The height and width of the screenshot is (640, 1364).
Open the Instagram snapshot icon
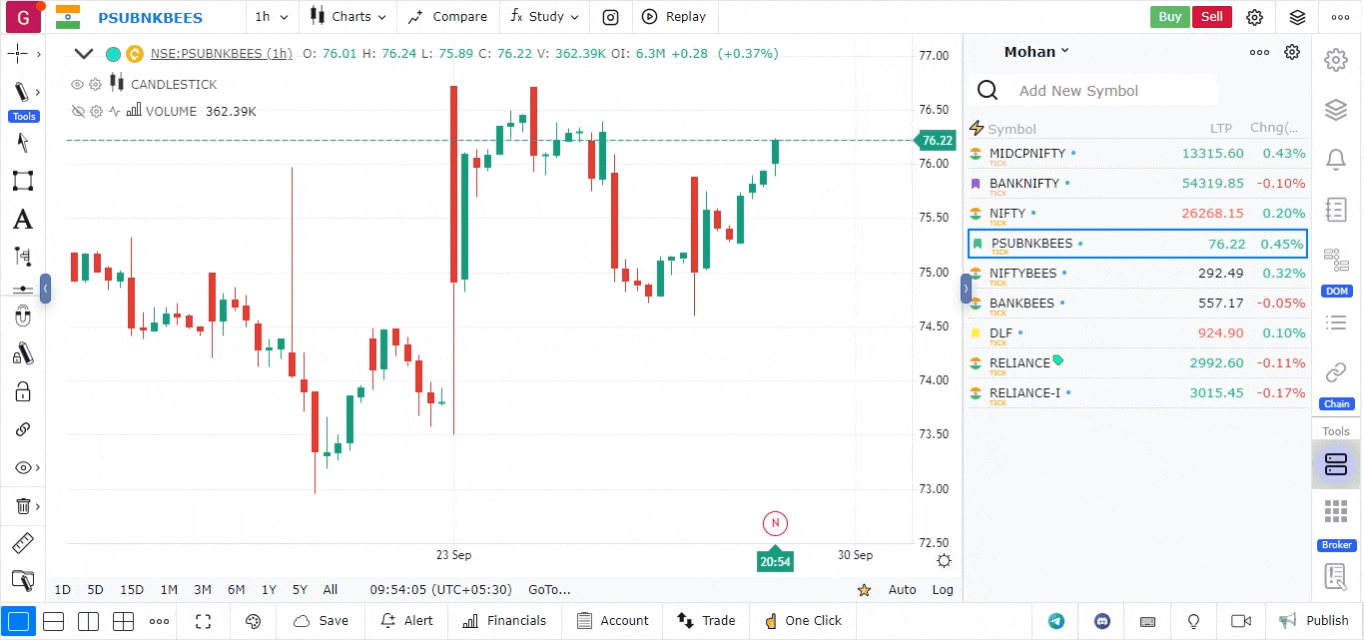coord(610,17)
